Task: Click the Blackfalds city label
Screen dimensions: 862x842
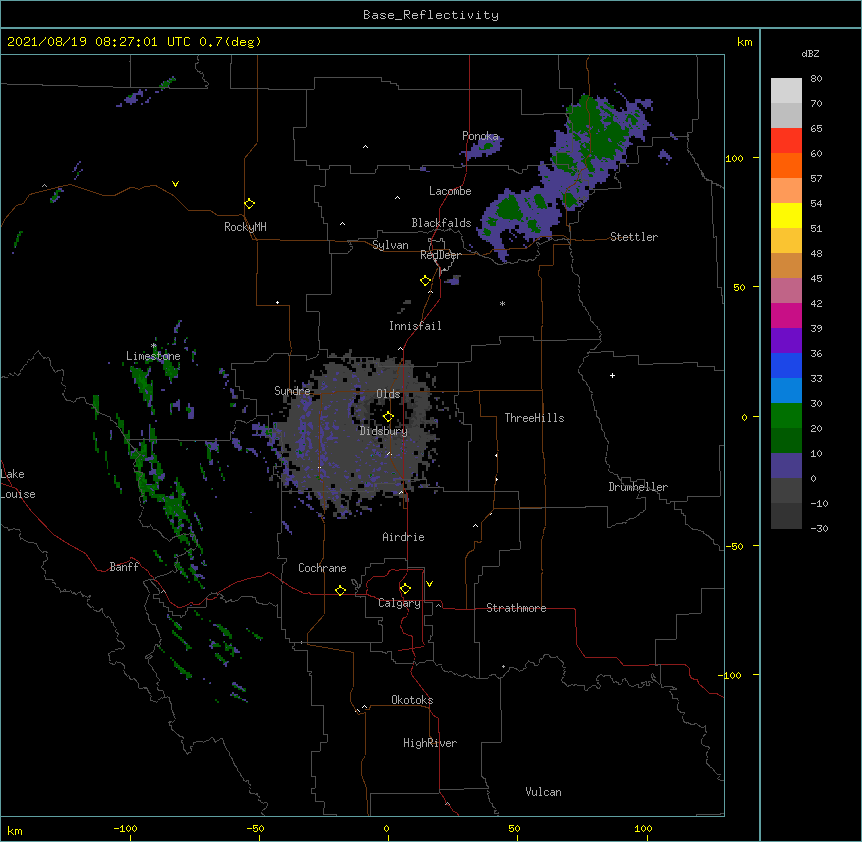Action: tap(441, 223)
